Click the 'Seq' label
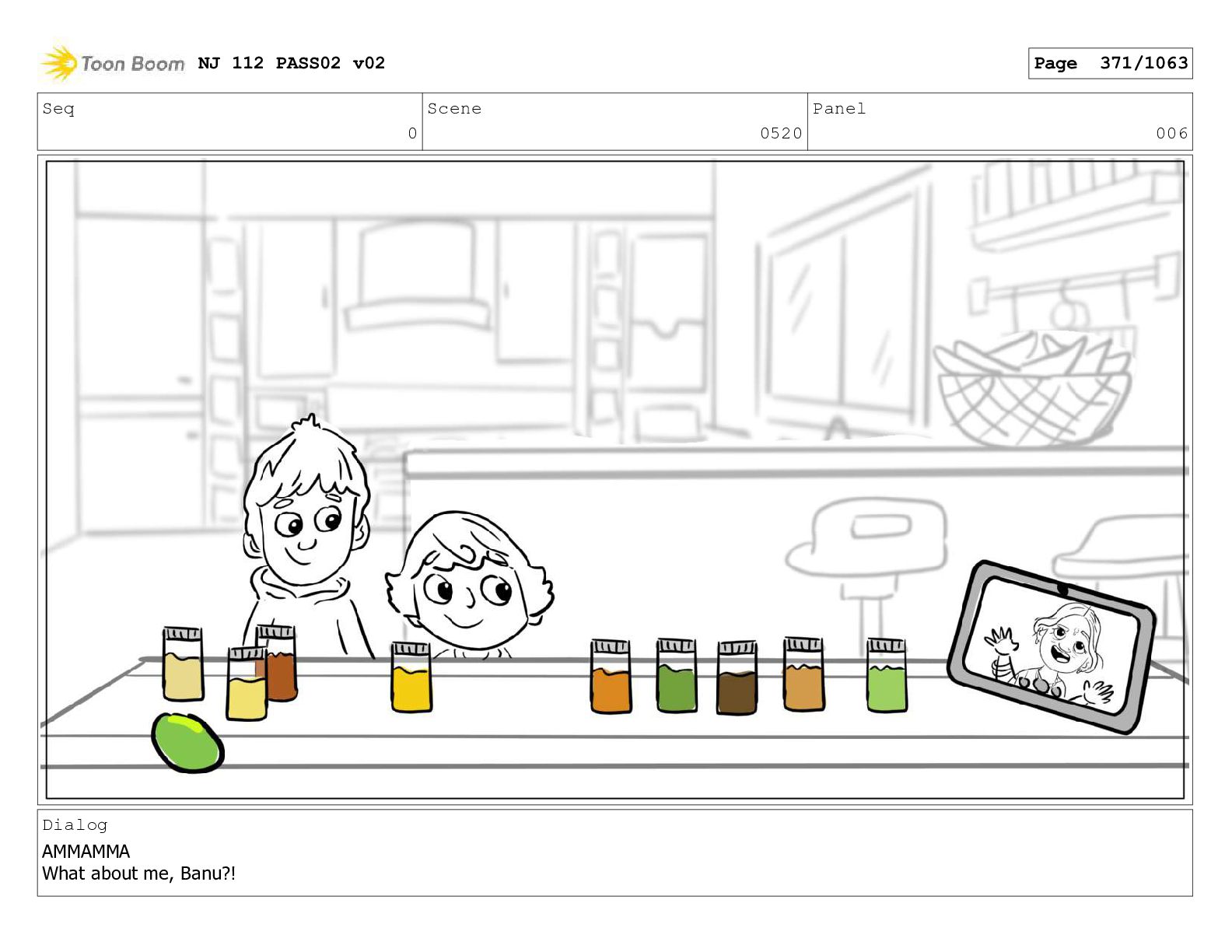This screenshot has height=952, width=1232. pyautogui.click(x=58, y=109)
